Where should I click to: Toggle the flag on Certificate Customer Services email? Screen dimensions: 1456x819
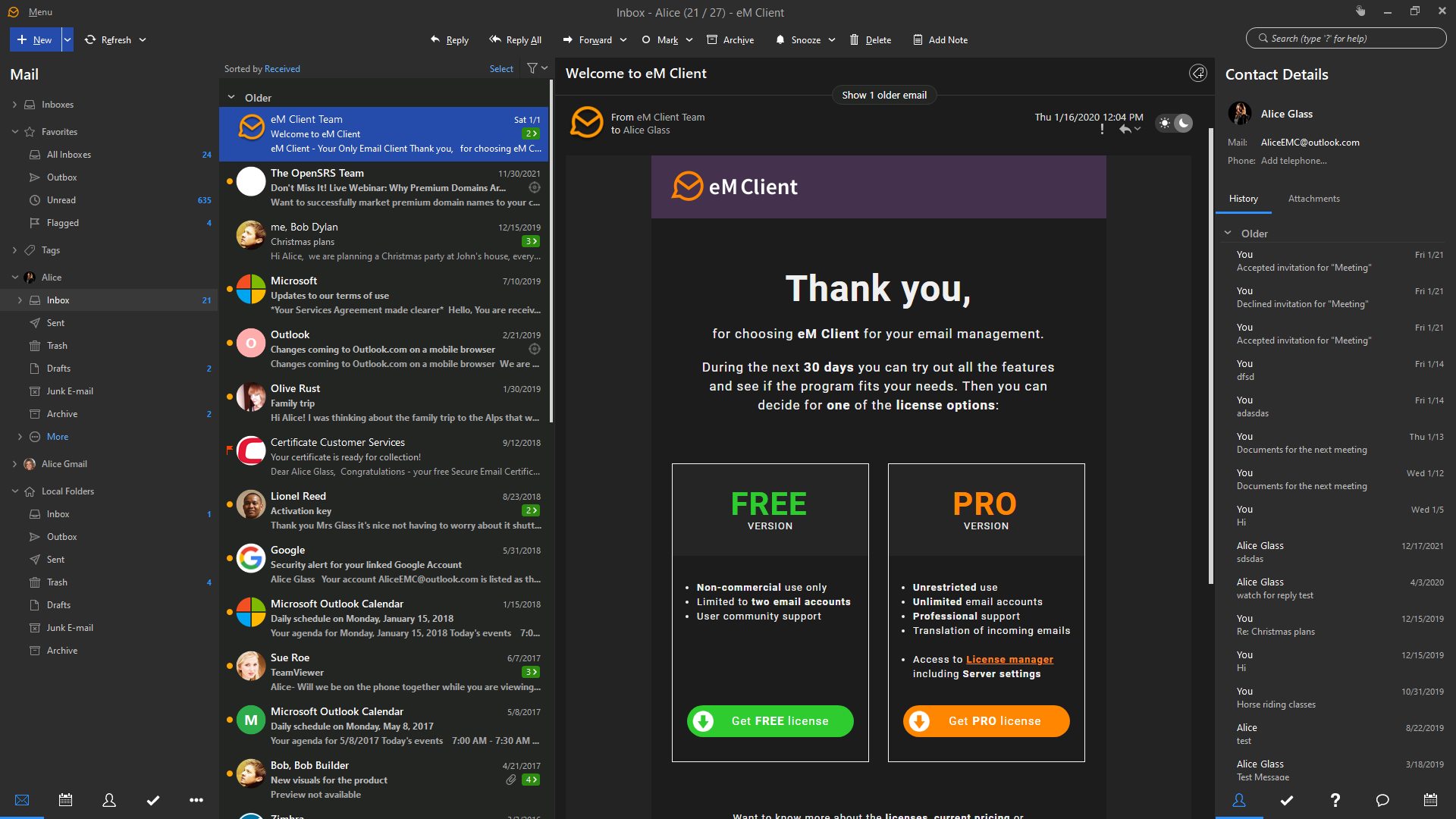click(x=230, y=450)
